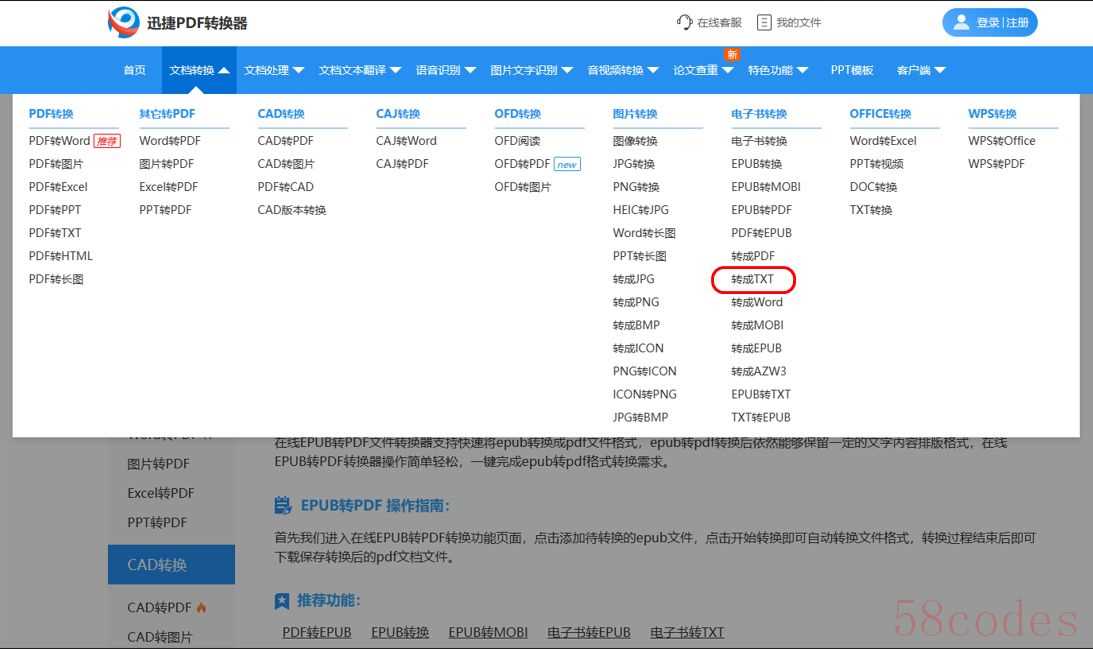Image resolution: width=1093 pixels, height=649 pixels.
Task: Click PDF转Excel in the menu
Action: [58, 187]
